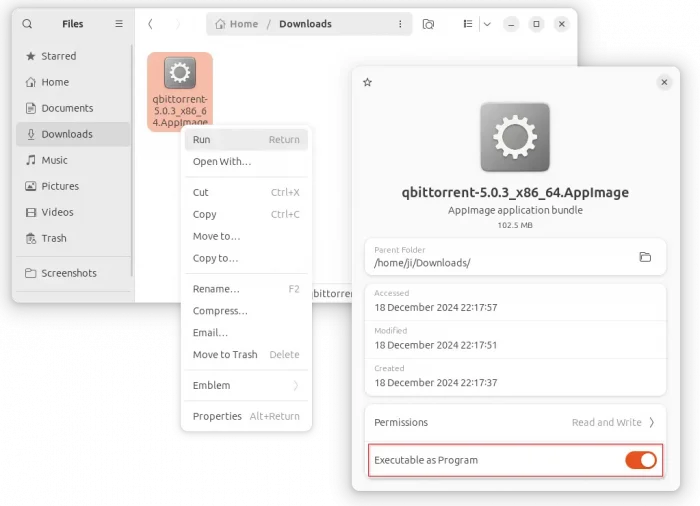Choose Cut from the context menu
700x506 pixels.
click(246, 192)
